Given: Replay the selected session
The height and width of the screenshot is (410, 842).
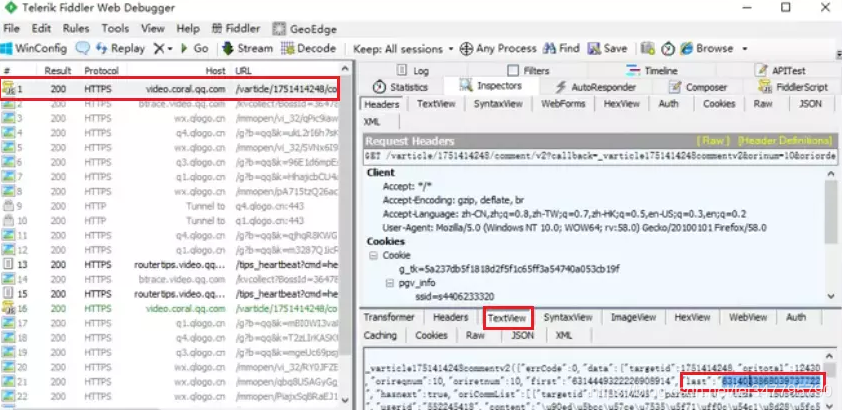Looking at the screenshot, I should pyautogui.click(x=120, y=48).
